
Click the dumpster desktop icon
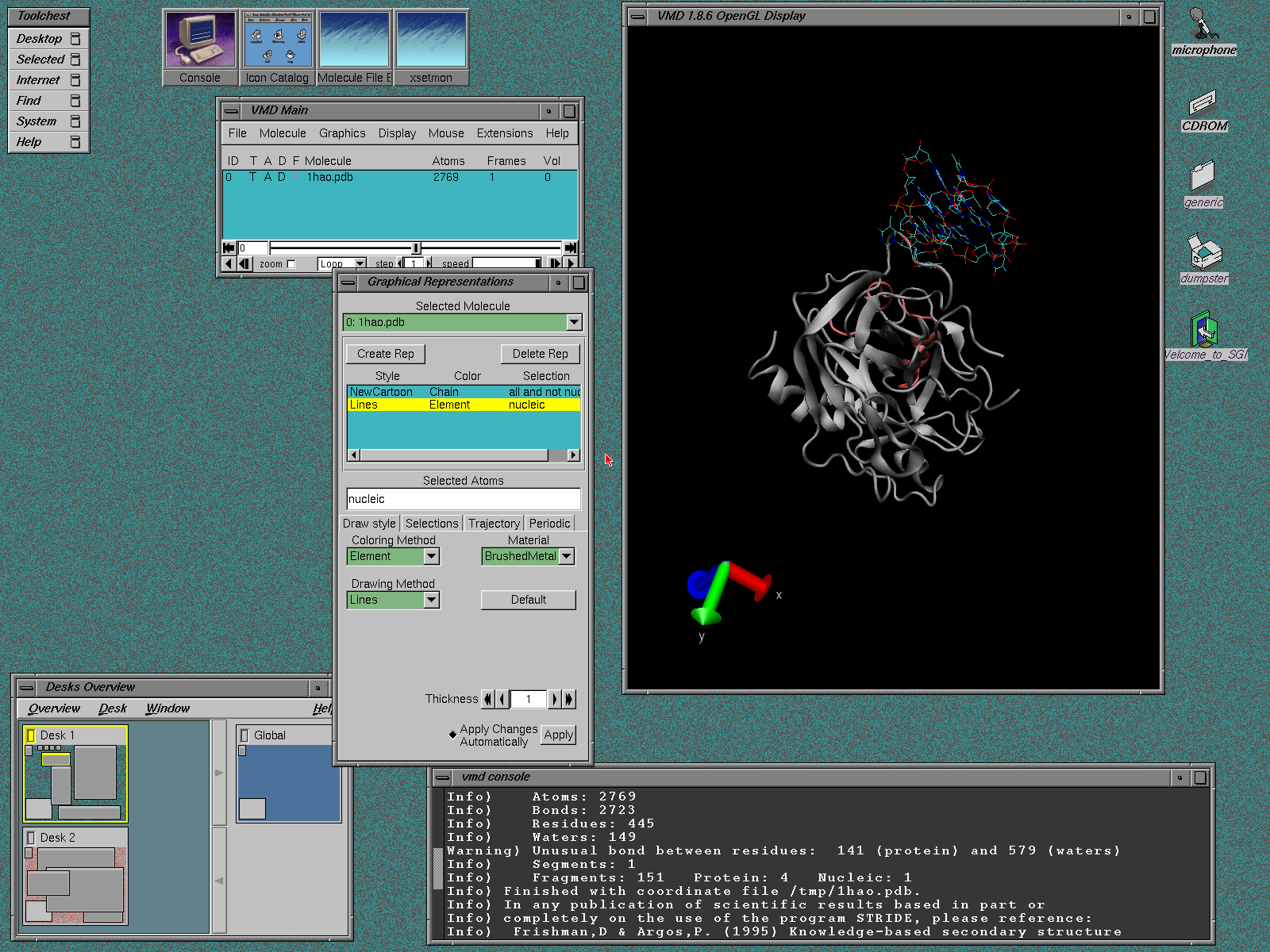(1204, 253)
